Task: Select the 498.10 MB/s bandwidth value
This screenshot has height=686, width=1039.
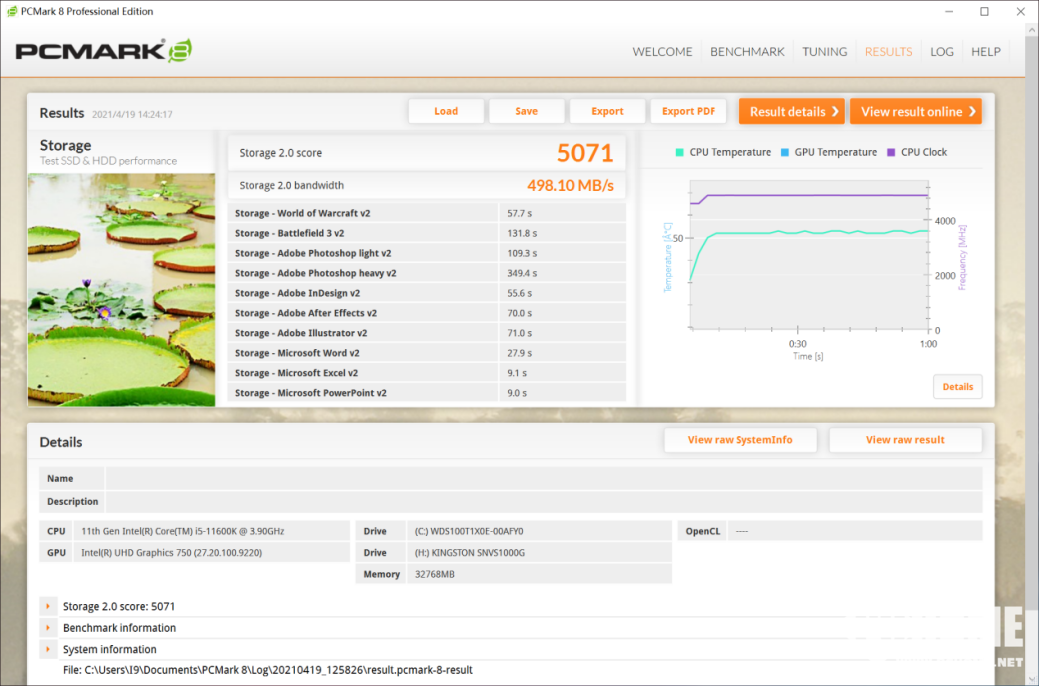Action: (571, 186)
